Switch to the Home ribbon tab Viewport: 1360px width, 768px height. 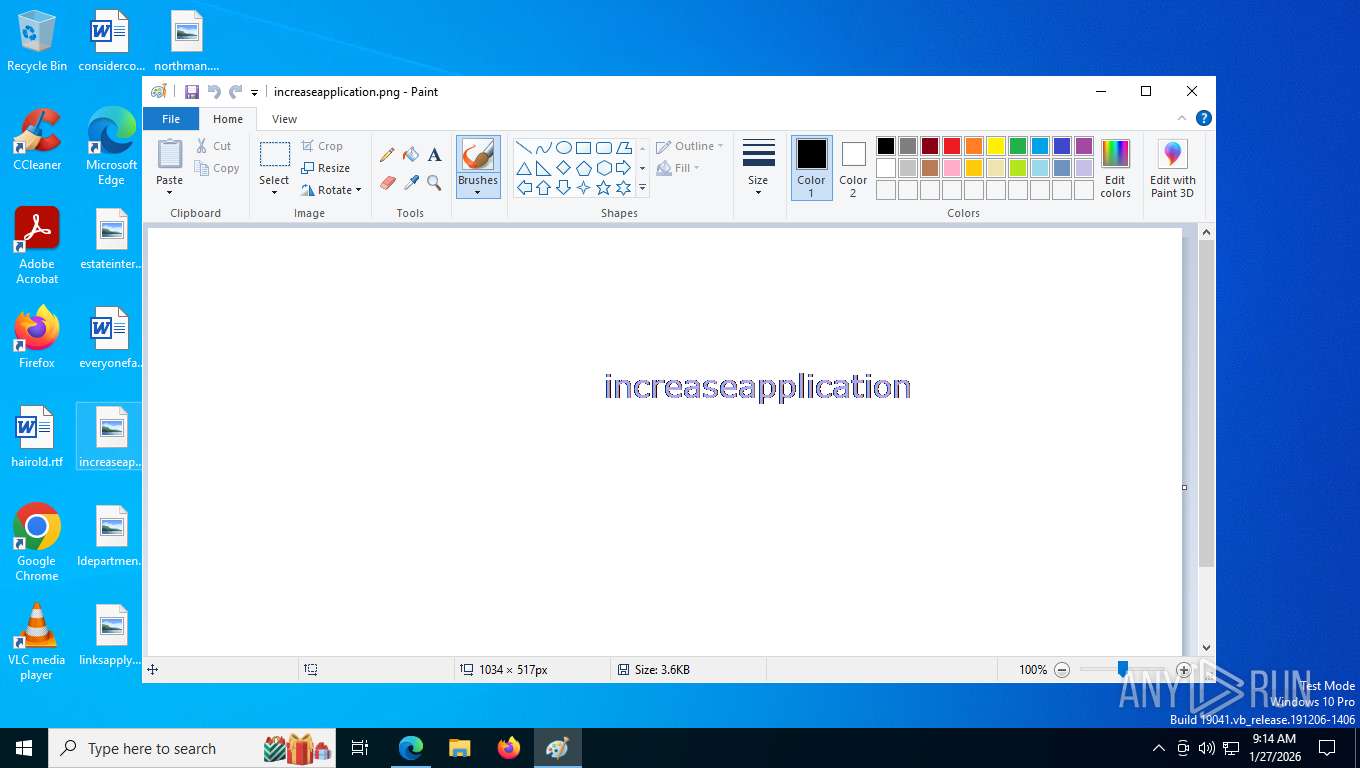pos(228,119)
